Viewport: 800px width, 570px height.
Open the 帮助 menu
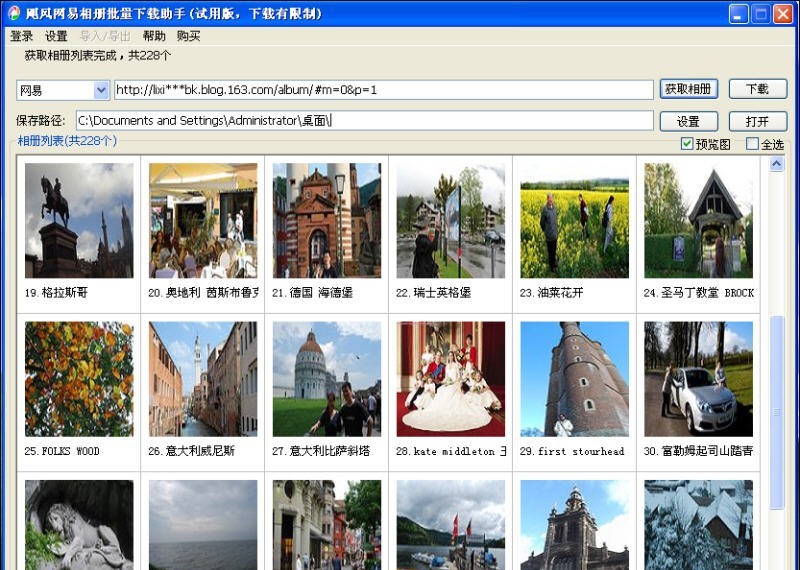154,36
